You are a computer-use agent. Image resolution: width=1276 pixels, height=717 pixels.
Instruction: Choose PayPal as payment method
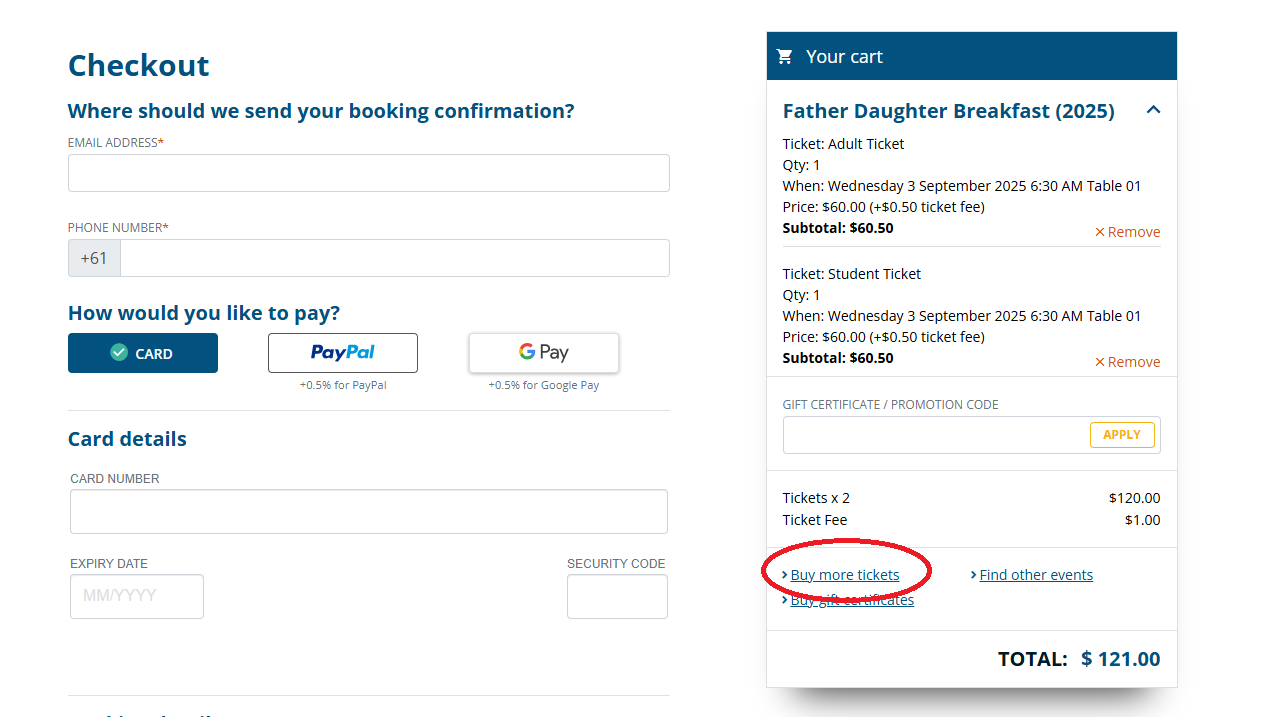coord(343,353)
